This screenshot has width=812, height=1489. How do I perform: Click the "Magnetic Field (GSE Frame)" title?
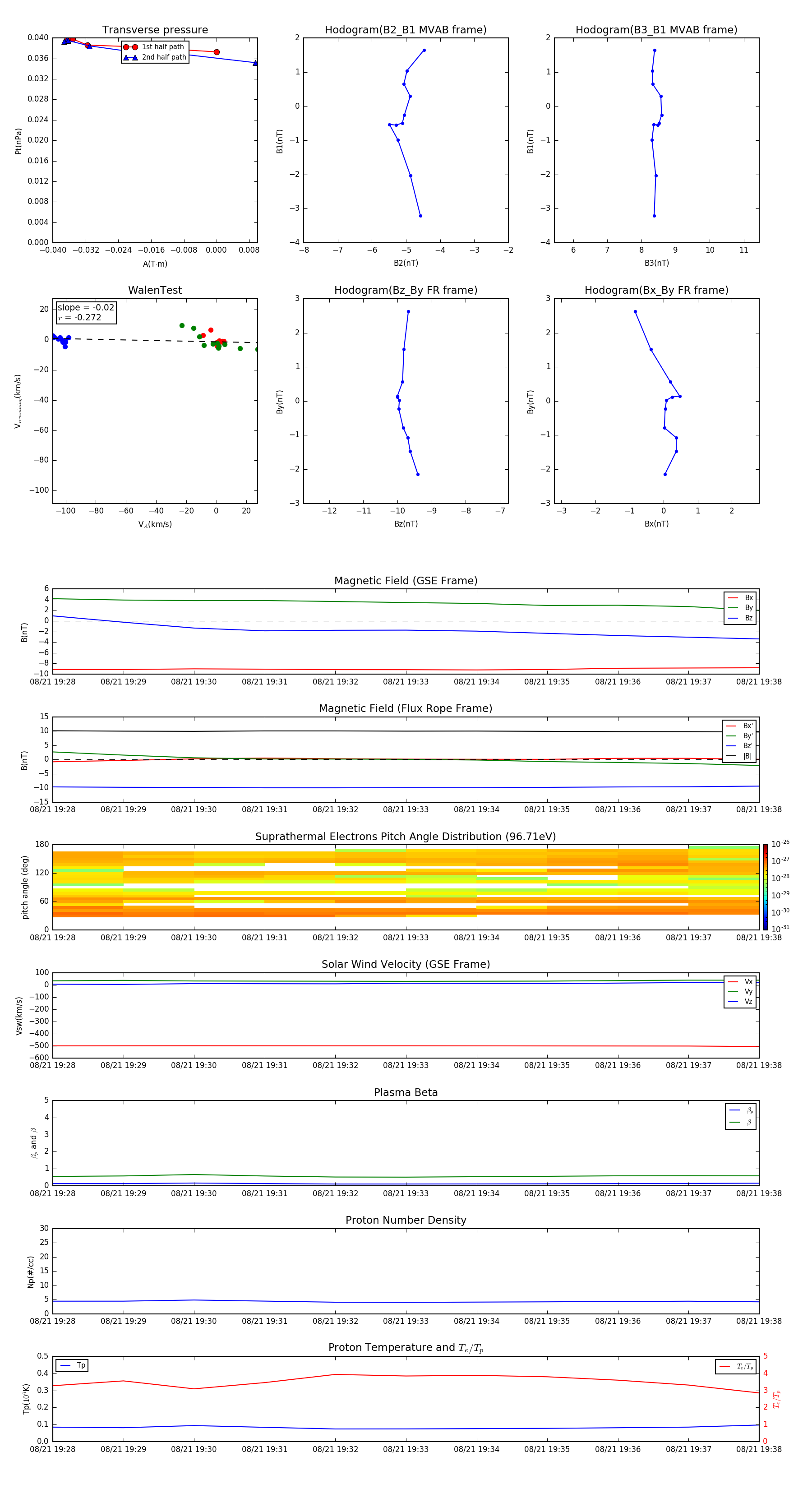[406, 581]
